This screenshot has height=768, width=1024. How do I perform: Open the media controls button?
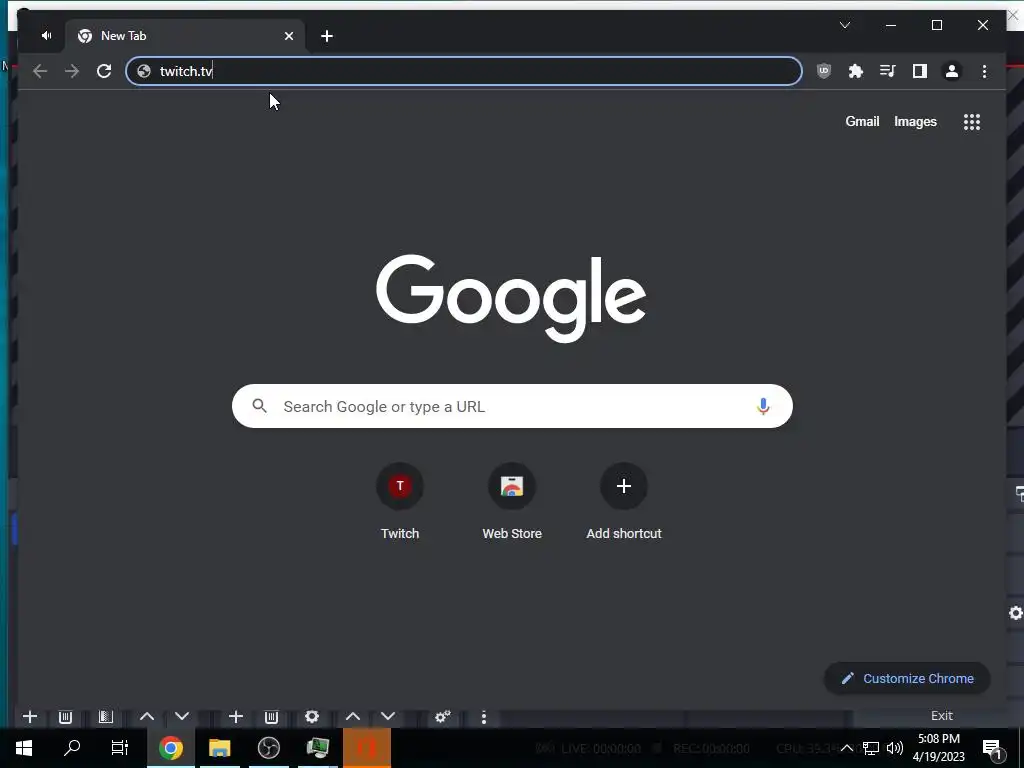(888, 71)
